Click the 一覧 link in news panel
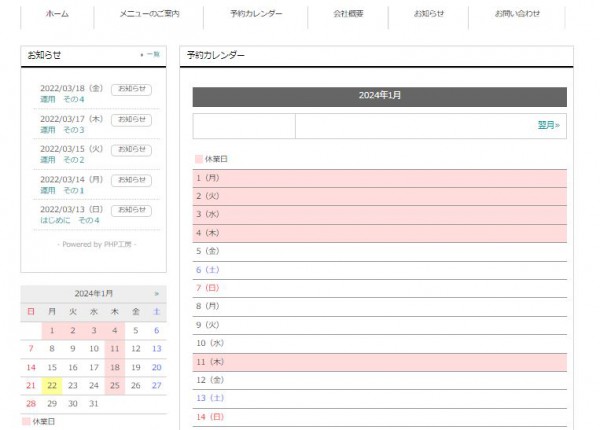Viewport: 600px width, 430px height. tap(151, 54)
